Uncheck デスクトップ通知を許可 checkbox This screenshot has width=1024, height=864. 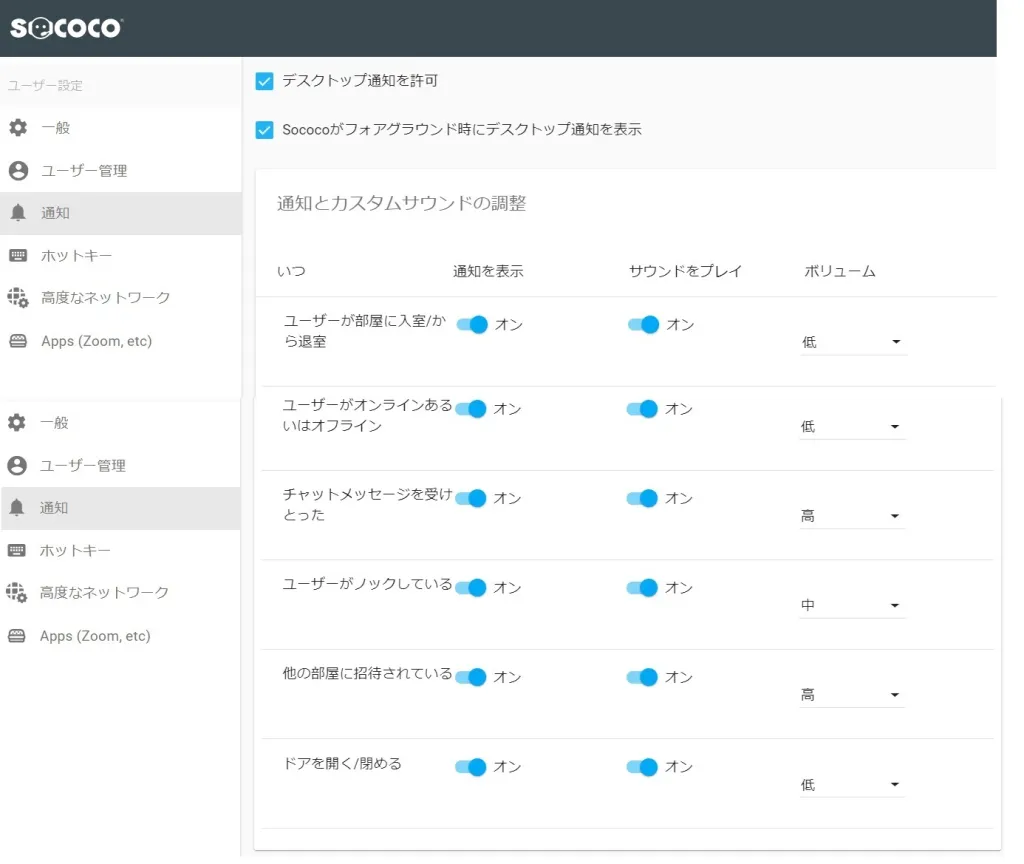point(265,81)
